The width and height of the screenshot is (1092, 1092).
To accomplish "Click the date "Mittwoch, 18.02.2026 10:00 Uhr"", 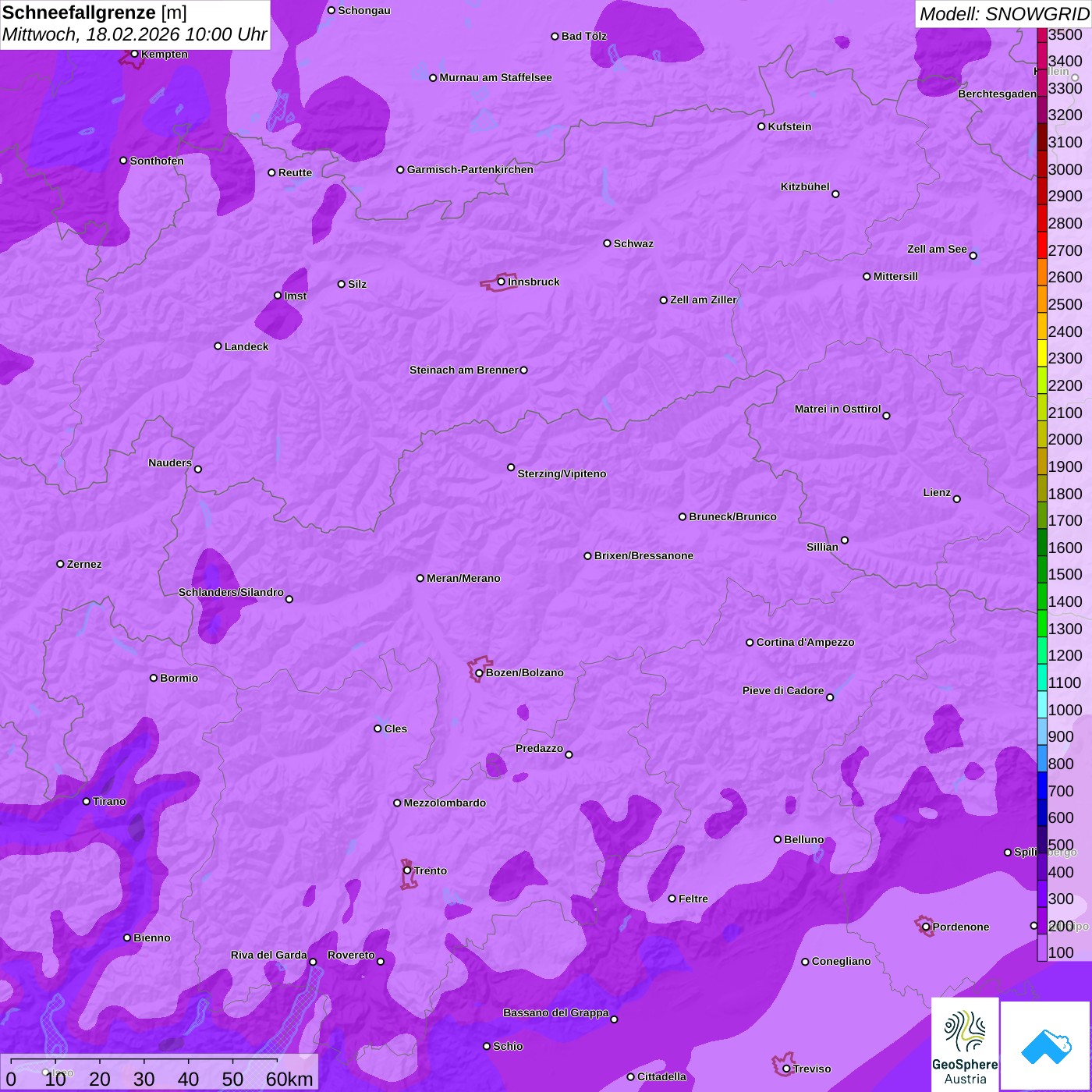I will [134, 35].
